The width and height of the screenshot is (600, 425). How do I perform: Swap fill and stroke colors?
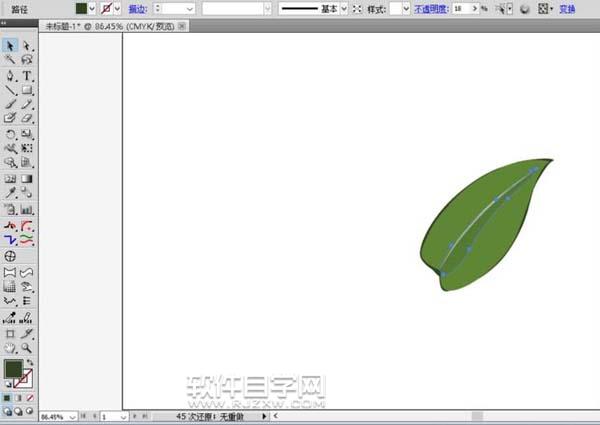29,361
